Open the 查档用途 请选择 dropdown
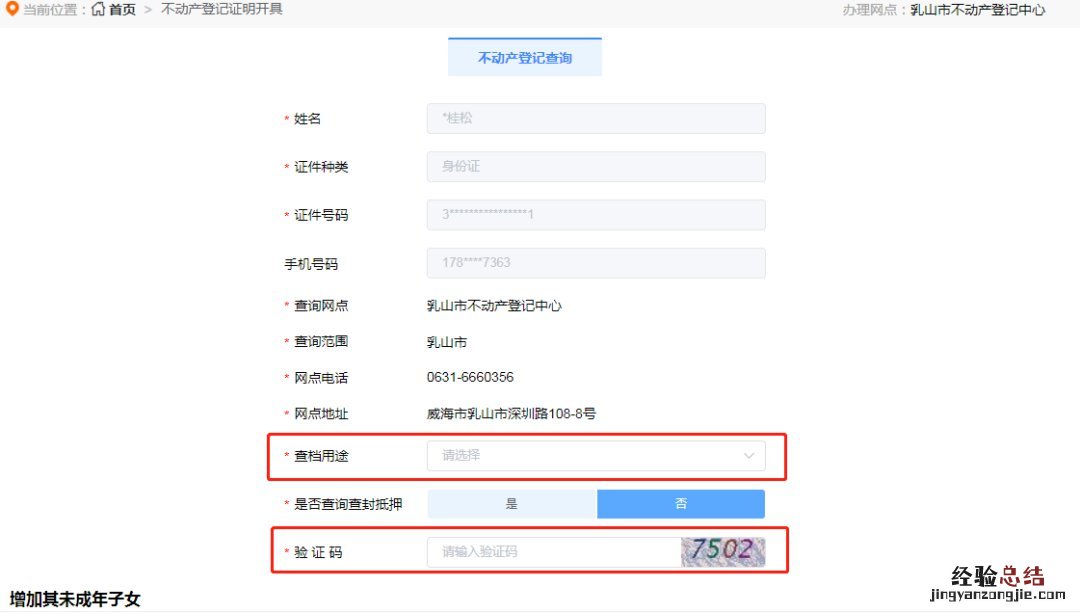1080x613 pixels. [x=596, y=456]
